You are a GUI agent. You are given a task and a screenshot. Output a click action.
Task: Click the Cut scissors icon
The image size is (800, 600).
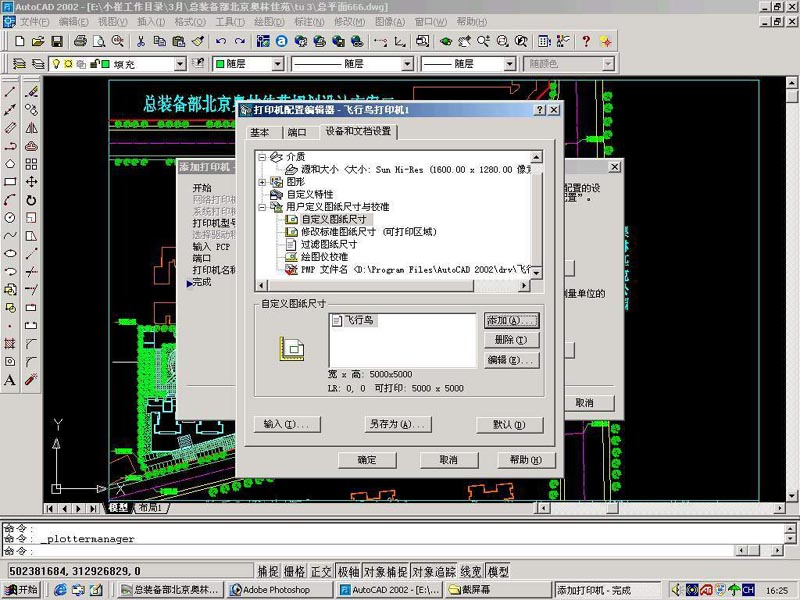tap(140, 41)
